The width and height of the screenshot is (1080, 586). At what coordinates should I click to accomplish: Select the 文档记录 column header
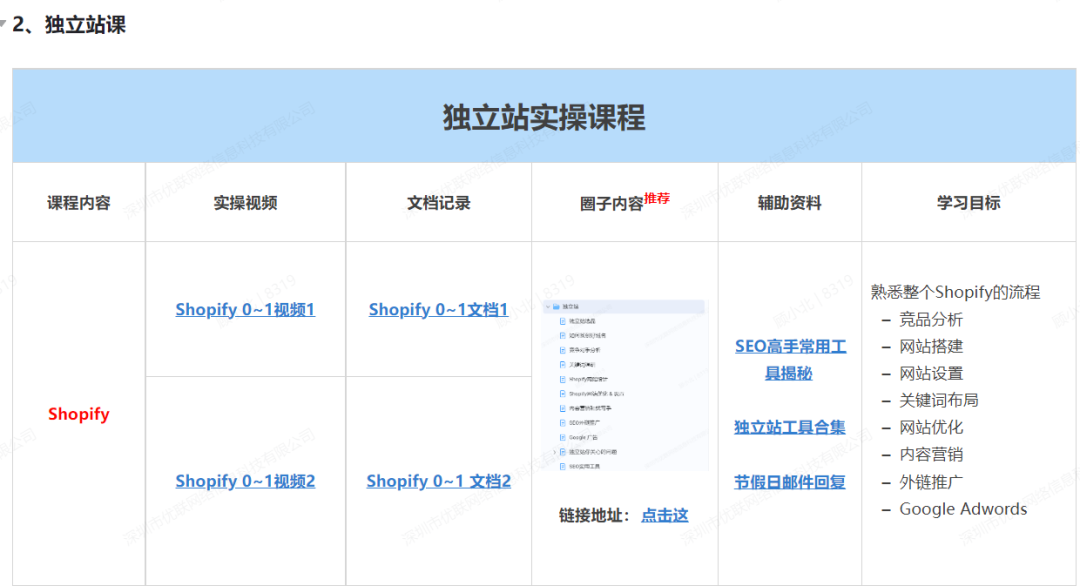click(x=439, y=203)
